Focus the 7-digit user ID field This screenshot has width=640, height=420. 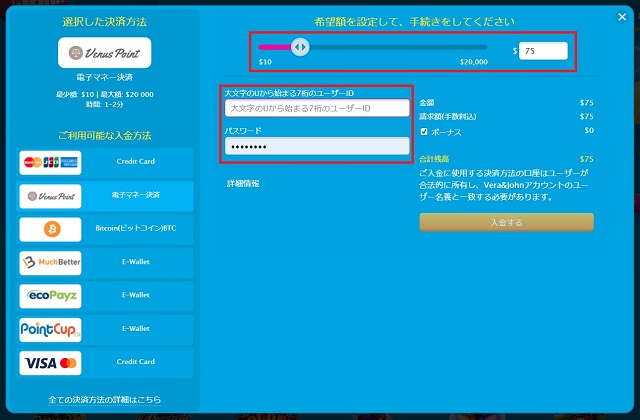tap(317, 108)
